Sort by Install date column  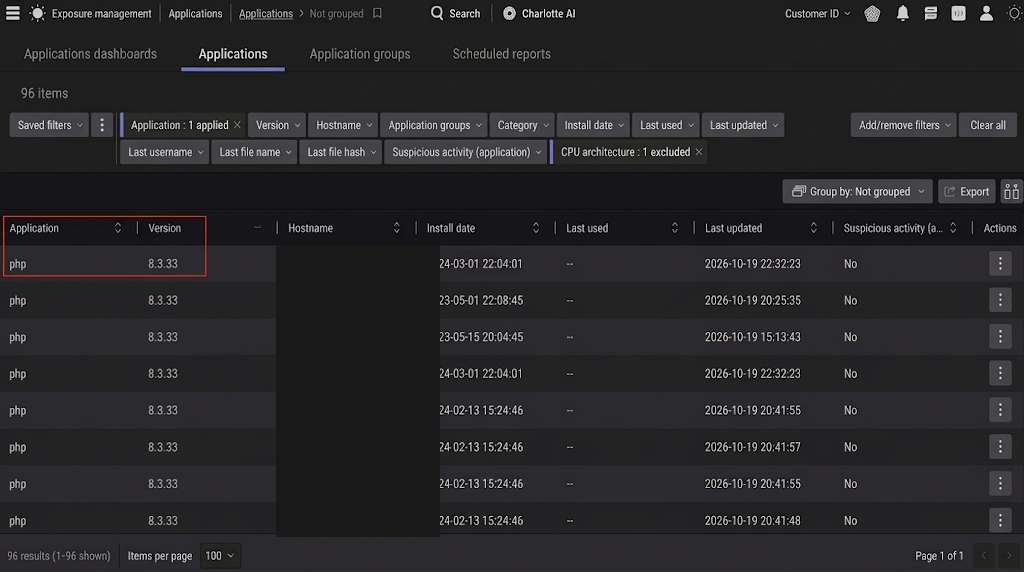pos(536,228)
